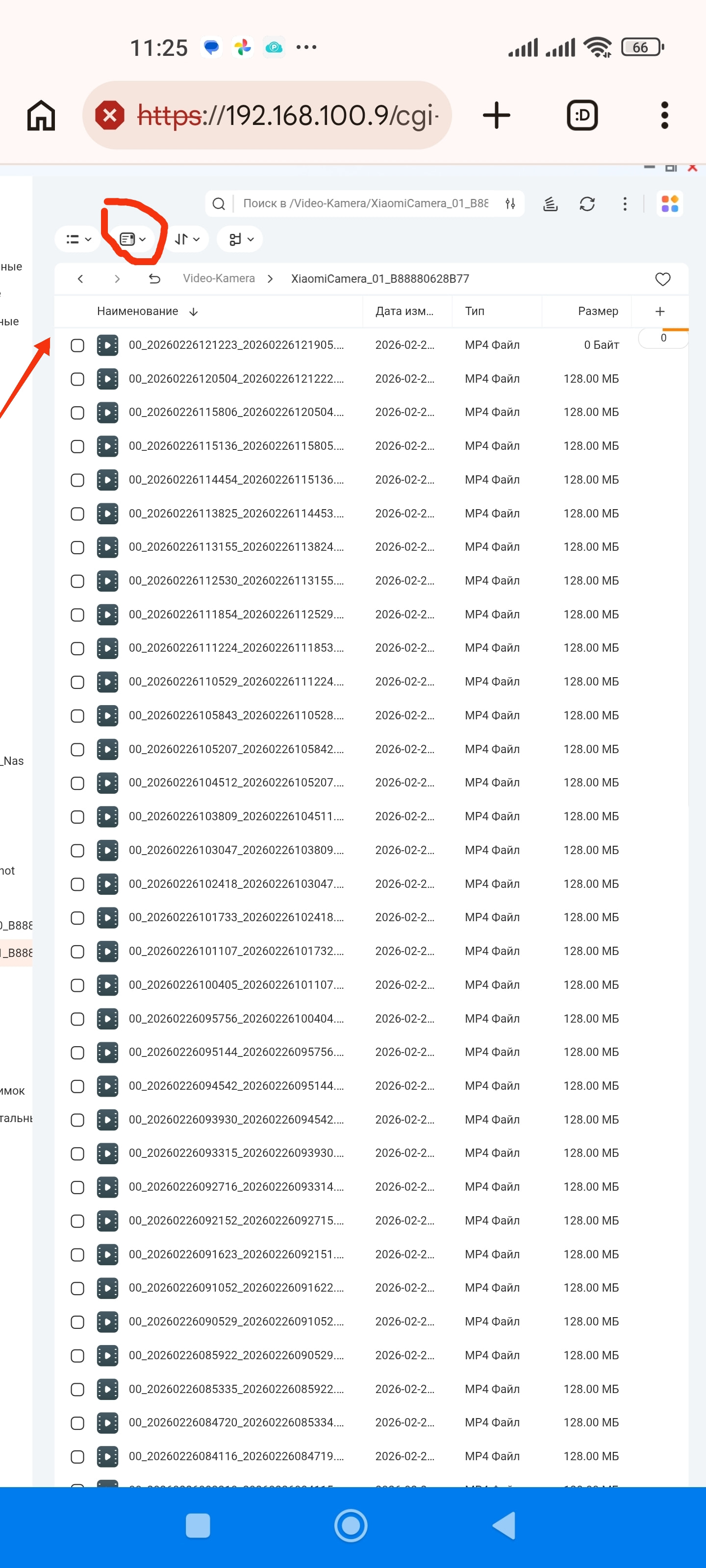Navigate back with left chevron arrow

tap(80, 279)
